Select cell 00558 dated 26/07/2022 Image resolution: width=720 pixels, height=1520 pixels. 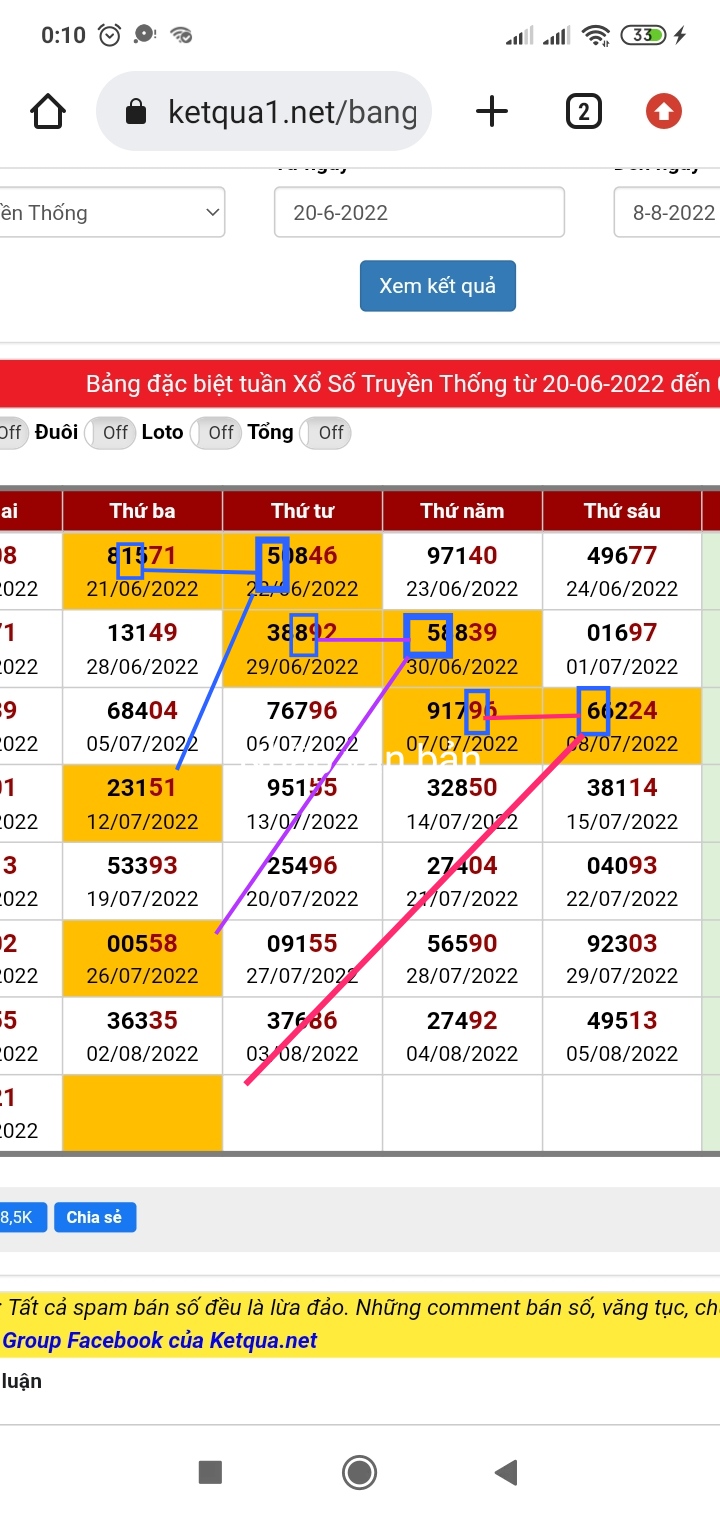coord(142,959)
